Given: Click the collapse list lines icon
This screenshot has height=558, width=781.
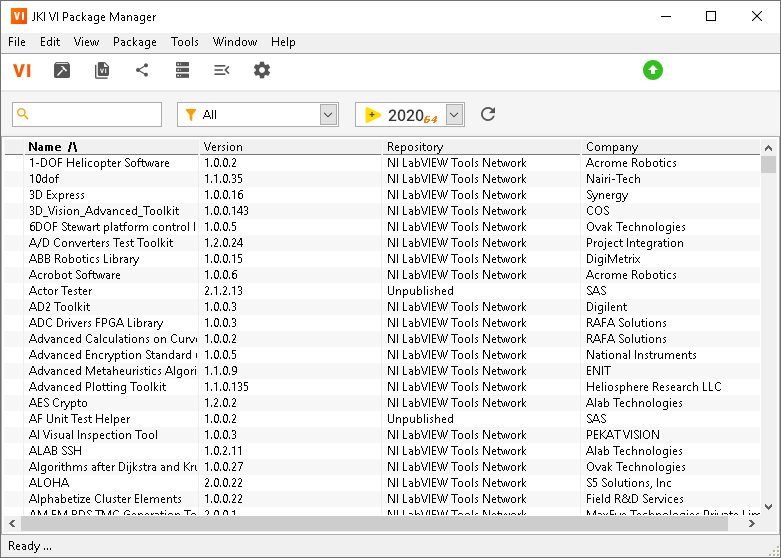Looking at the screenshot, I should (x=222, y=70).
